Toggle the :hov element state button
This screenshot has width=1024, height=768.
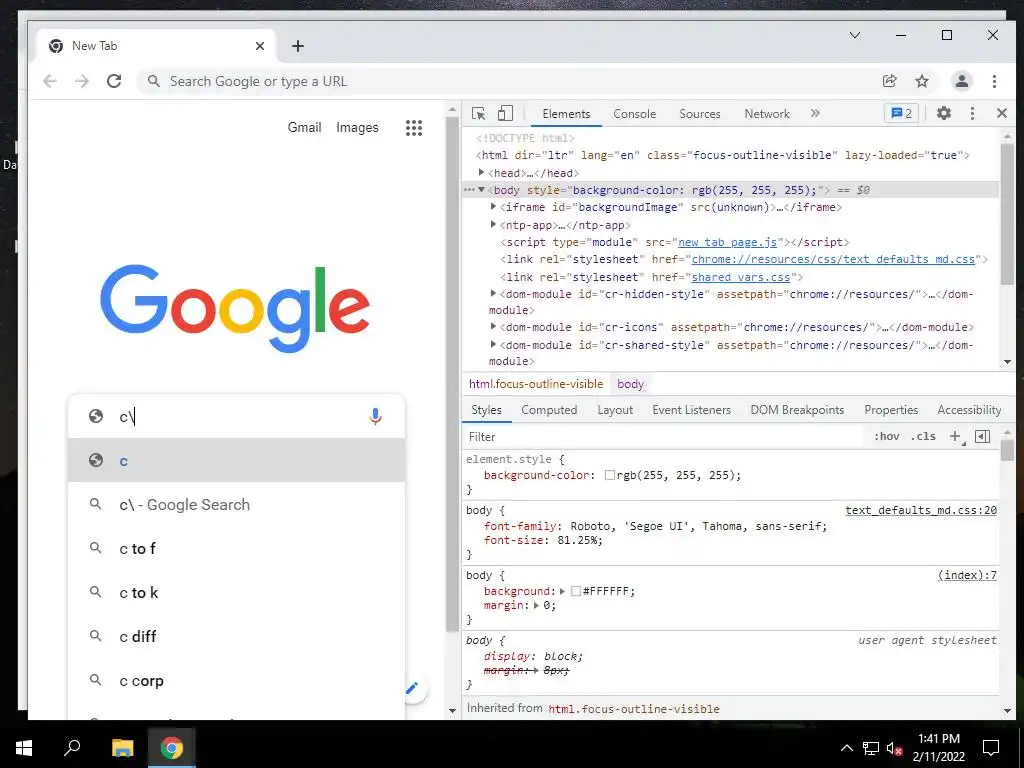point(886,436)
